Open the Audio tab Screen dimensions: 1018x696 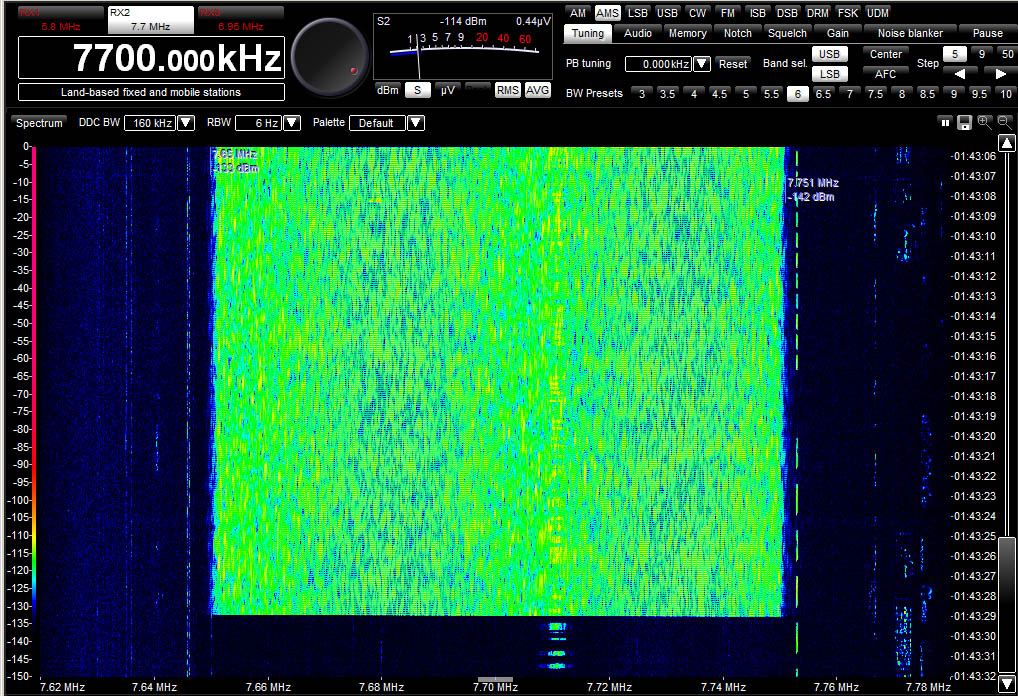[x=638, y=33]
